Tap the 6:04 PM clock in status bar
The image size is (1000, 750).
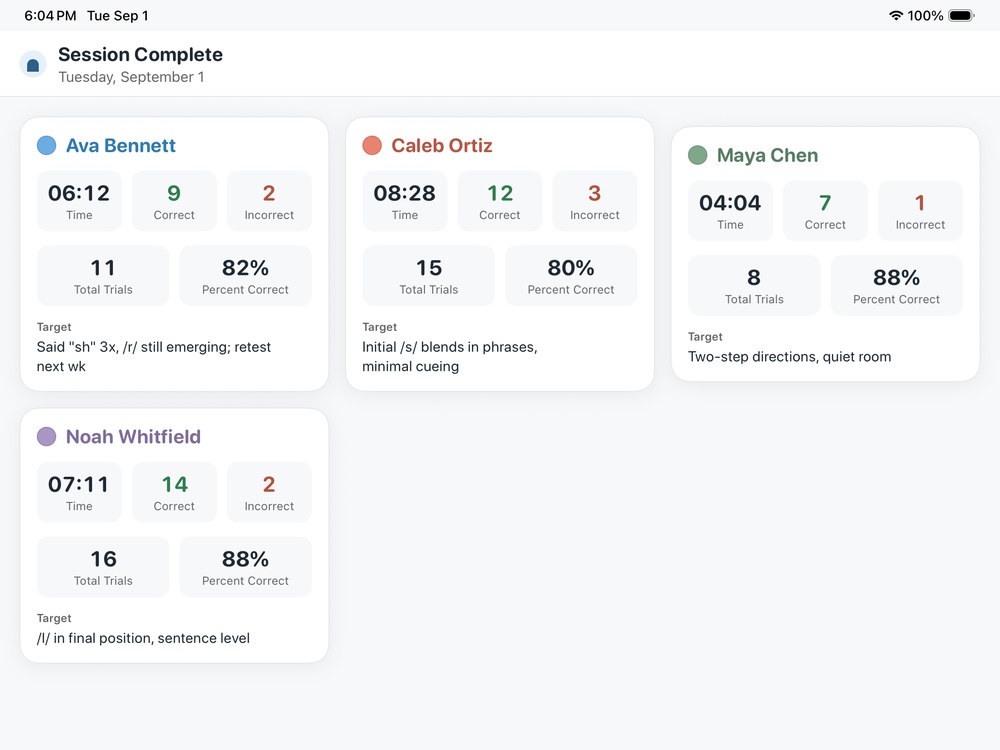pos(50,15)
